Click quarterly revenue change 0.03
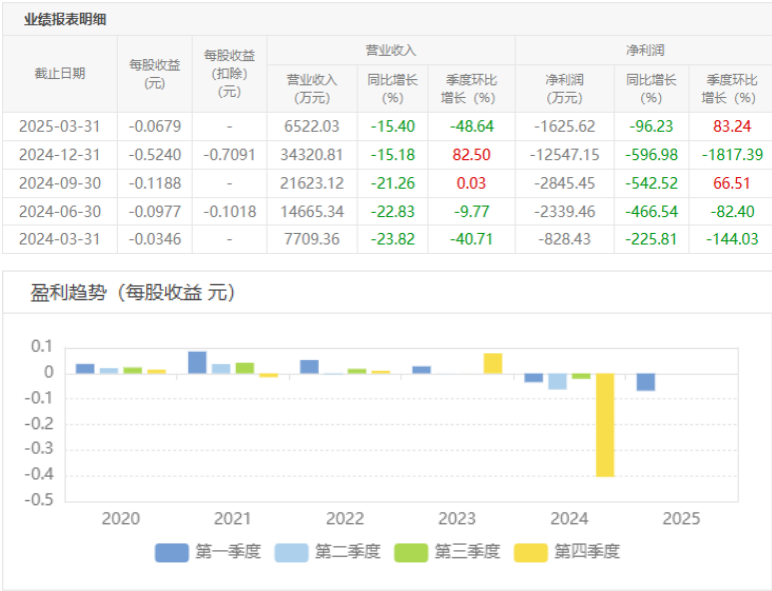772x591 pixels. [x=471, y=184]
